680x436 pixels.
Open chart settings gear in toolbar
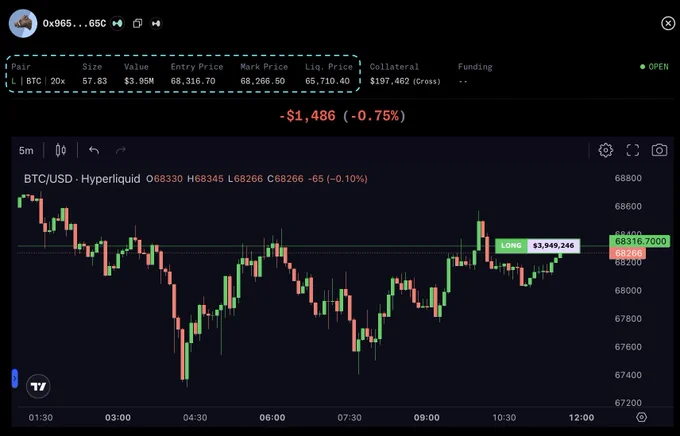click(606, 150)
